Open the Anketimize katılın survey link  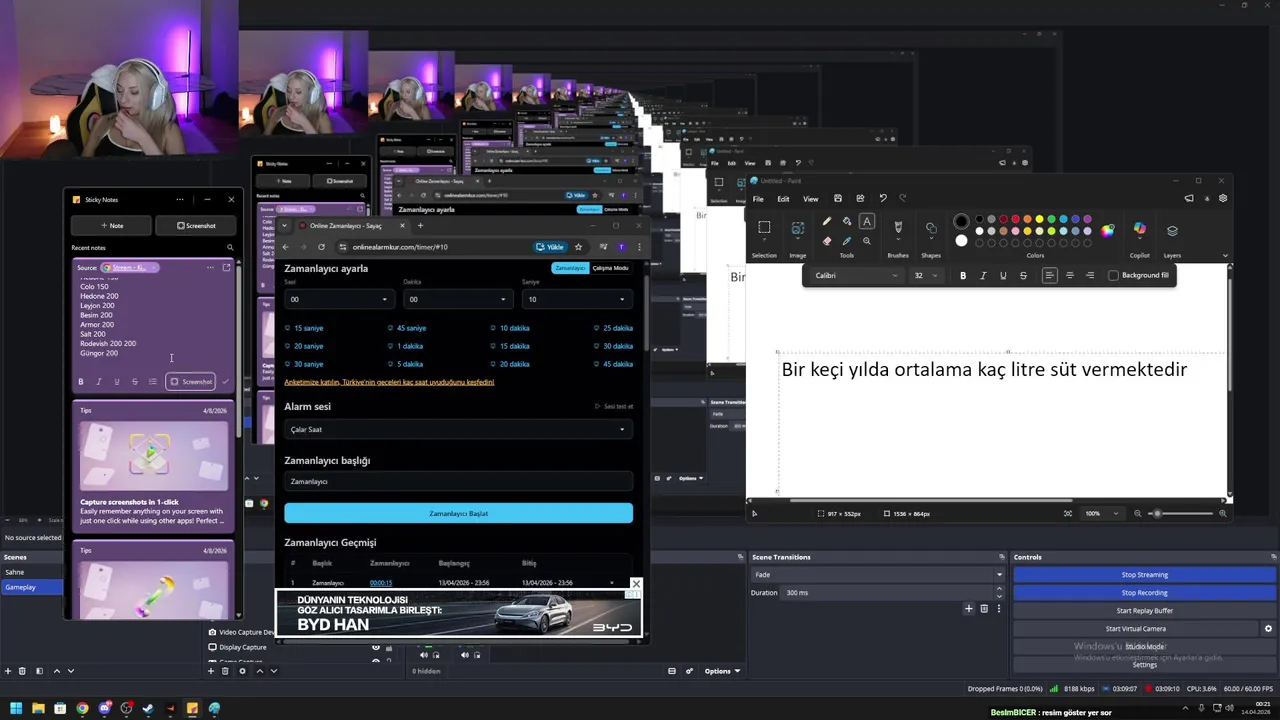(x=389, y=382)
